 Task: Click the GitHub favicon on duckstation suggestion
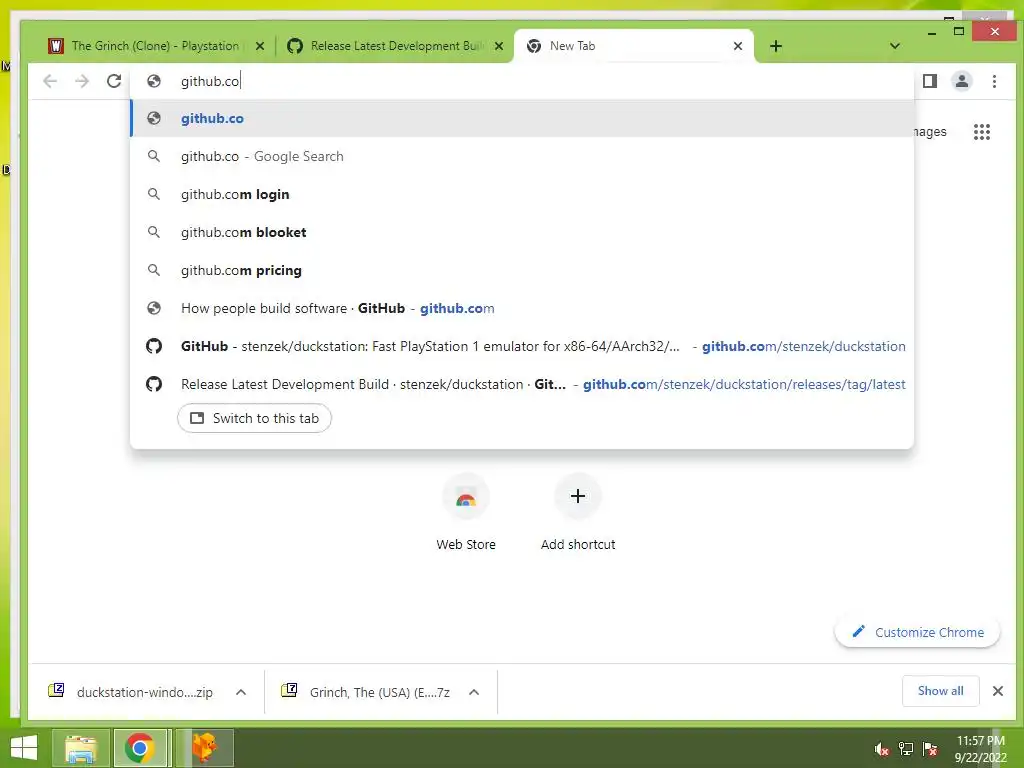click(x=154, y=346)
